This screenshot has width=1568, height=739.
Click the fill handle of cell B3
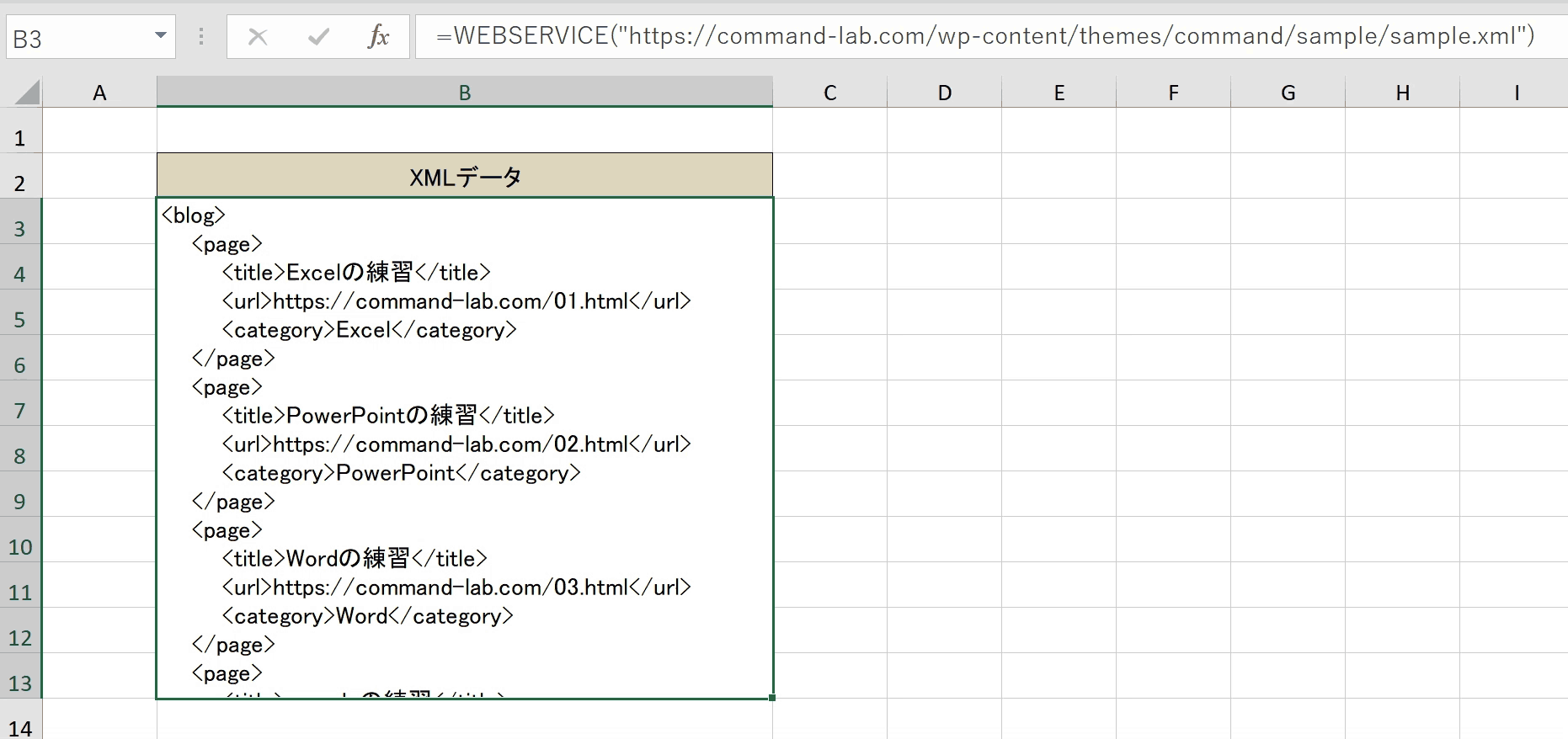click(x=772, y=698)
